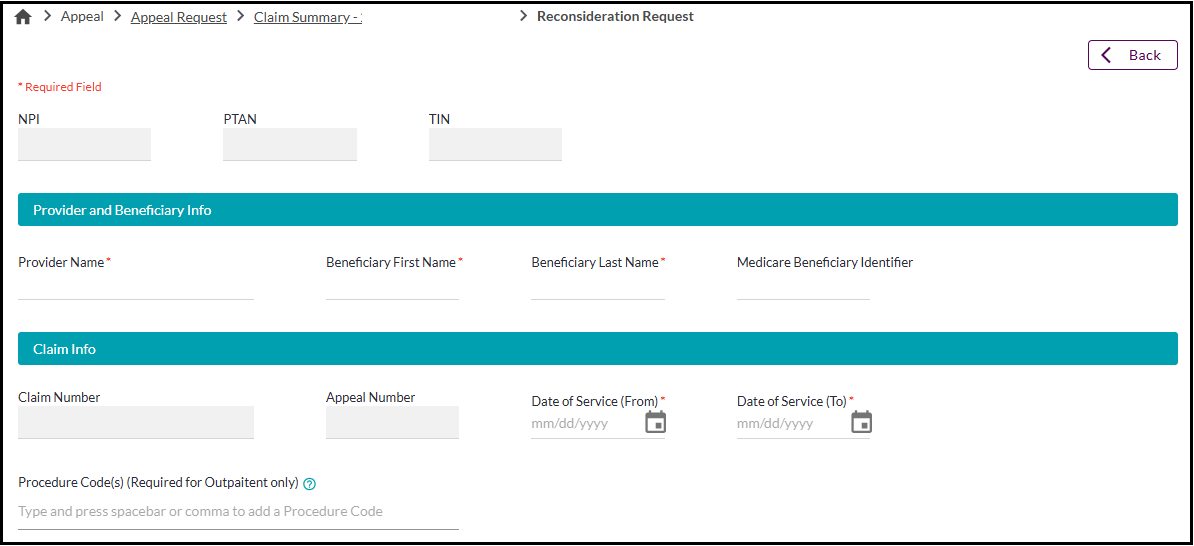The width and height of the screenshot is (1194, 546).
Task: Click the home icon in breadcrumb
Action: click(23, 17)
